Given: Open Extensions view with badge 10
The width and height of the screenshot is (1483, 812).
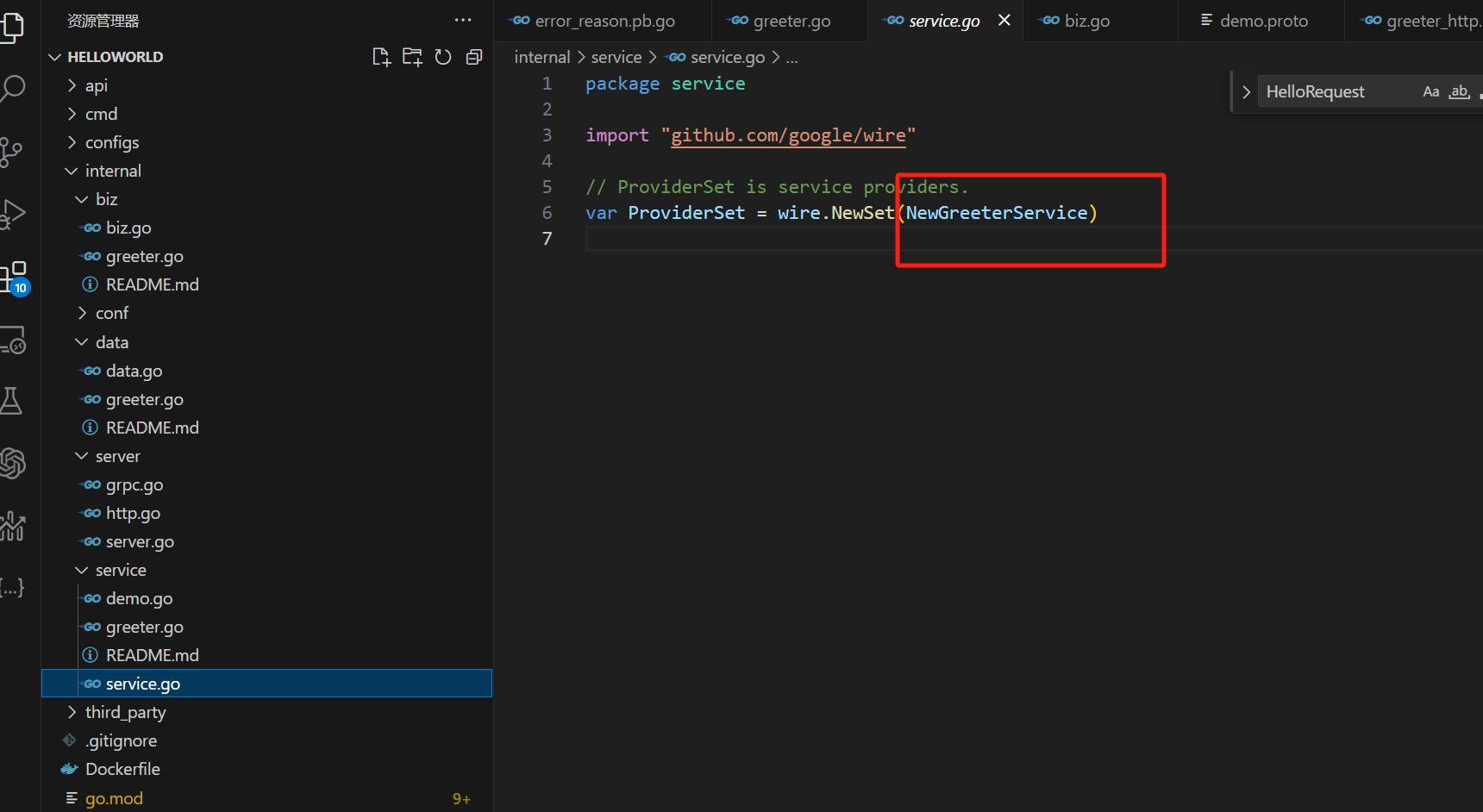Looking at the screenshot, I should (x=14, y=278).
